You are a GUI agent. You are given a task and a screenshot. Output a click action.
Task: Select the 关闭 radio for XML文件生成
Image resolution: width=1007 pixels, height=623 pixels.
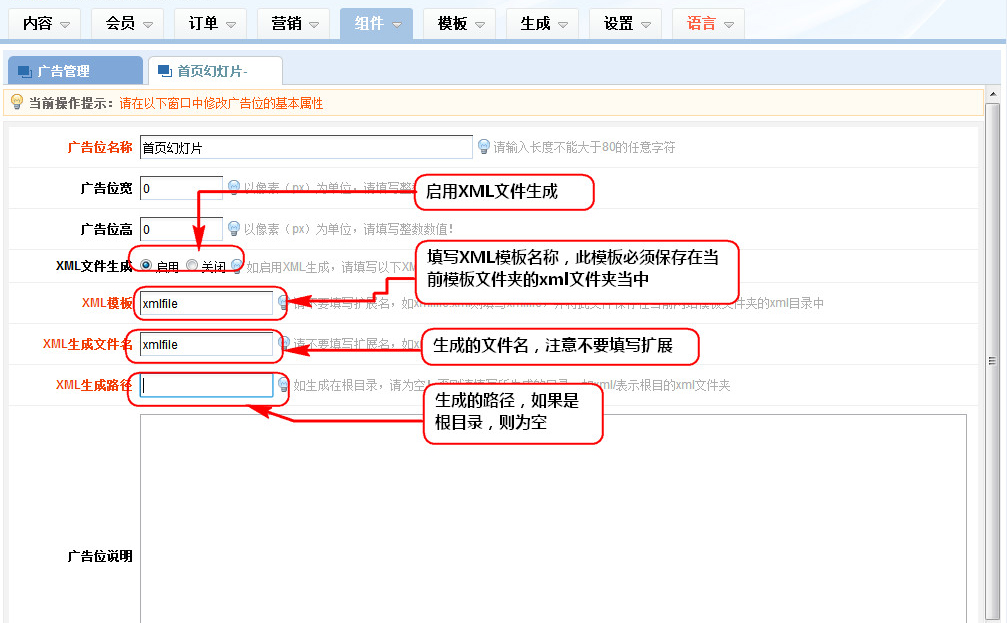[x=192, y=266]
